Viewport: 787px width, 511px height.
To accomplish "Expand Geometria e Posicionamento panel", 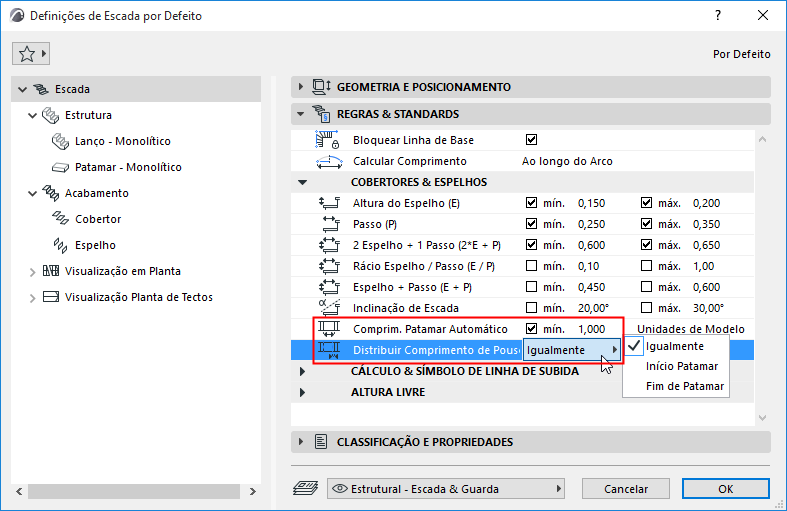I will click(x=301, y=87).
